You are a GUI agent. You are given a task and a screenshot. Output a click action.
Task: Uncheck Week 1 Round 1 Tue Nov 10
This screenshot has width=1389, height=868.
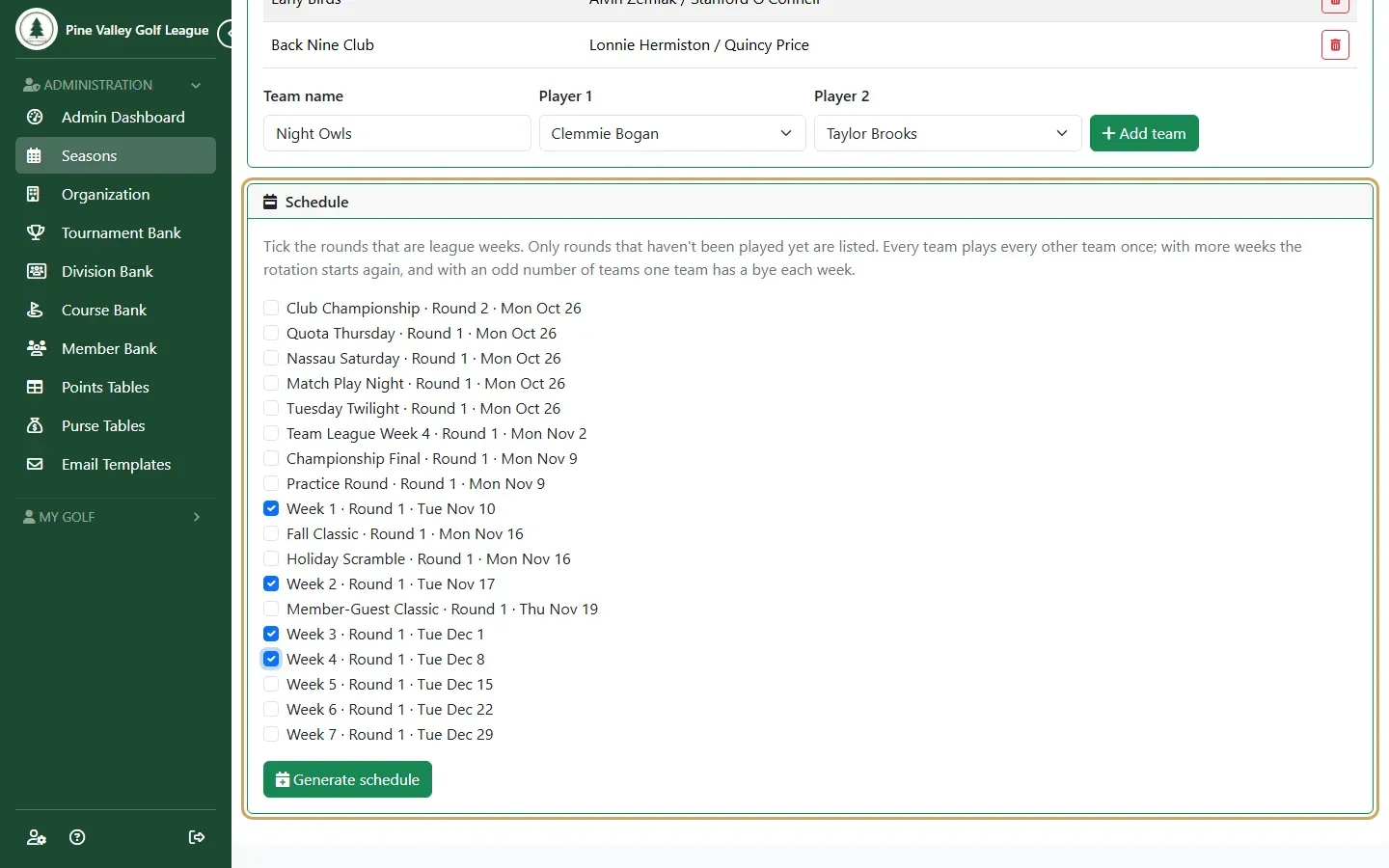[271, 508]
